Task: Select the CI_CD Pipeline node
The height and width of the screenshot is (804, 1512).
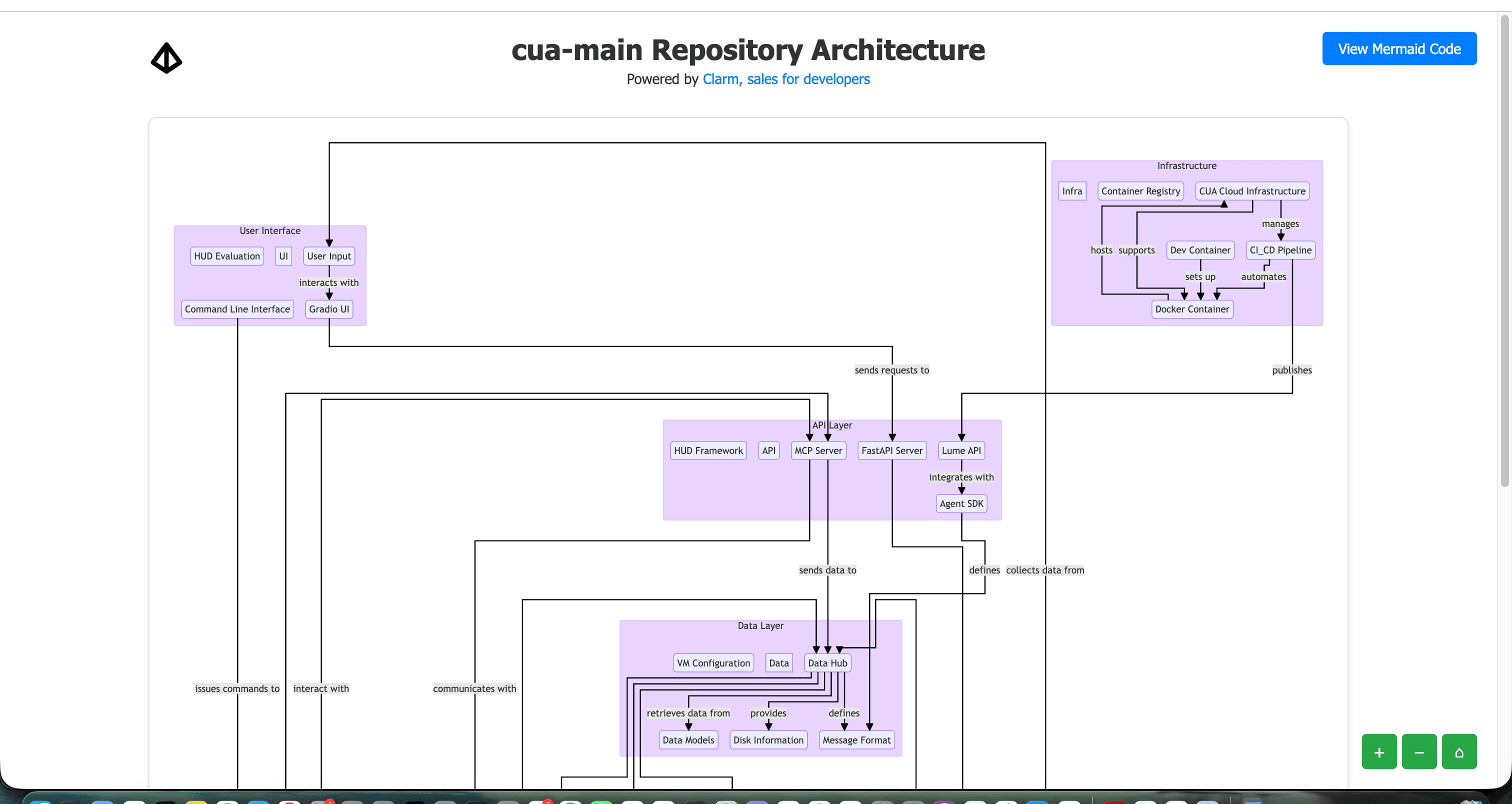Action: point(1279,250)
